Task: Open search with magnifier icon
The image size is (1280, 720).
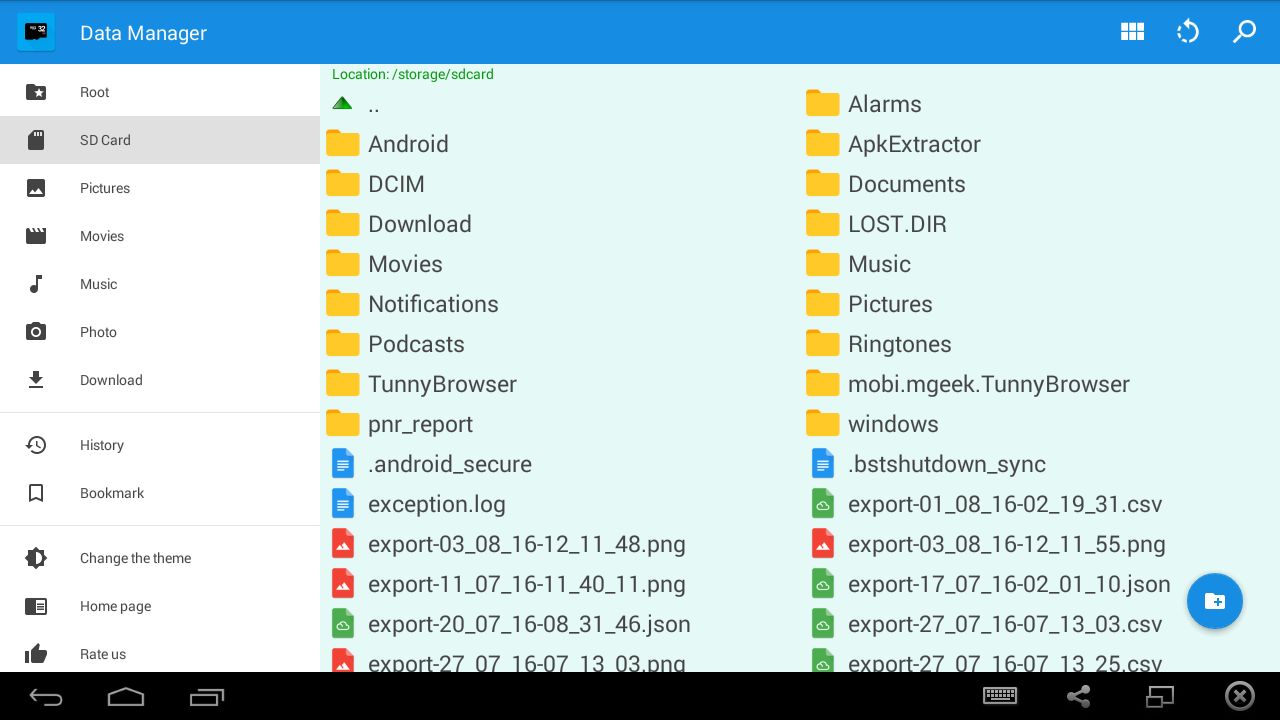Action: pos(1244,32)
